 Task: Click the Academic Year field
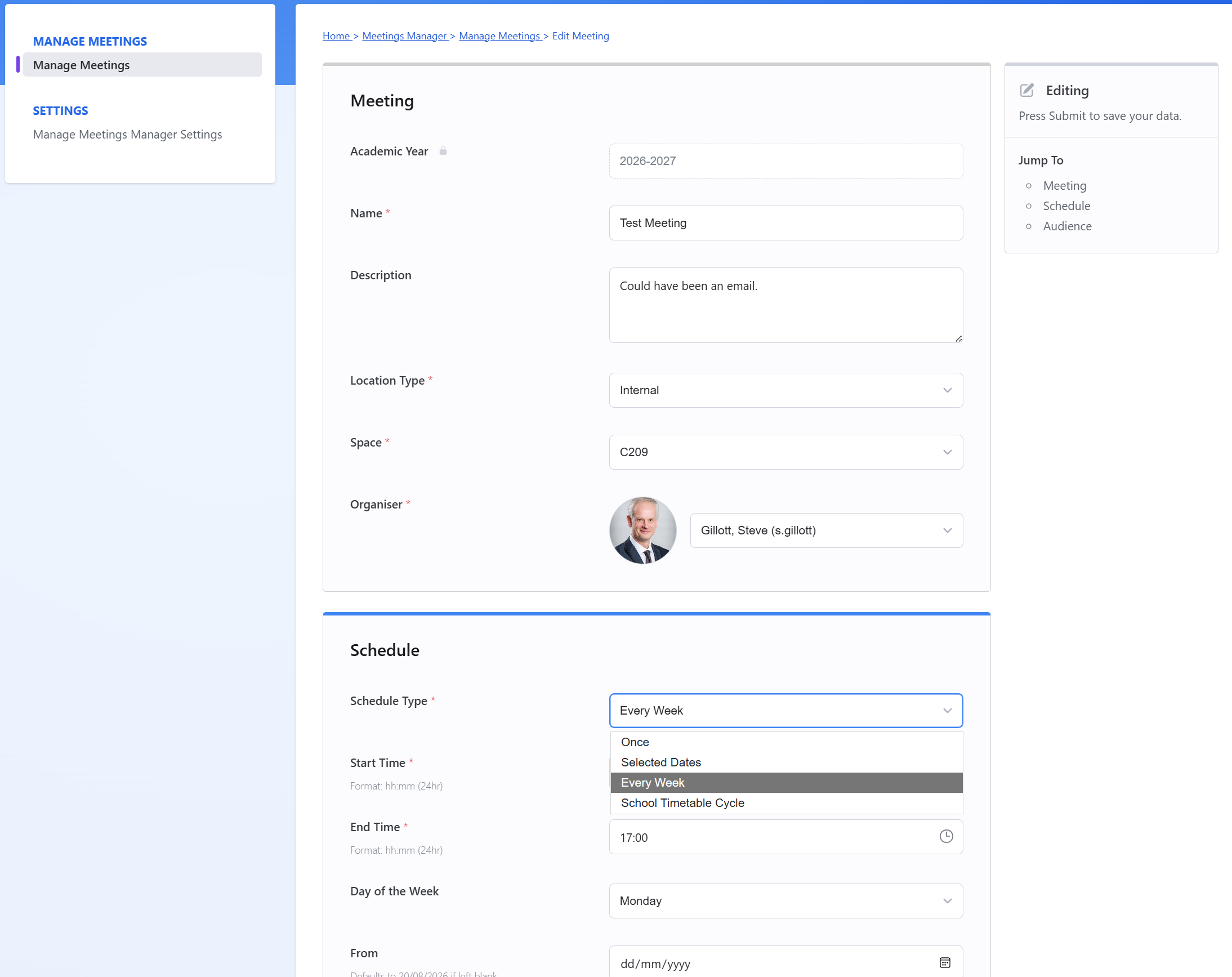pyautogui.click(x=785, y=161)
